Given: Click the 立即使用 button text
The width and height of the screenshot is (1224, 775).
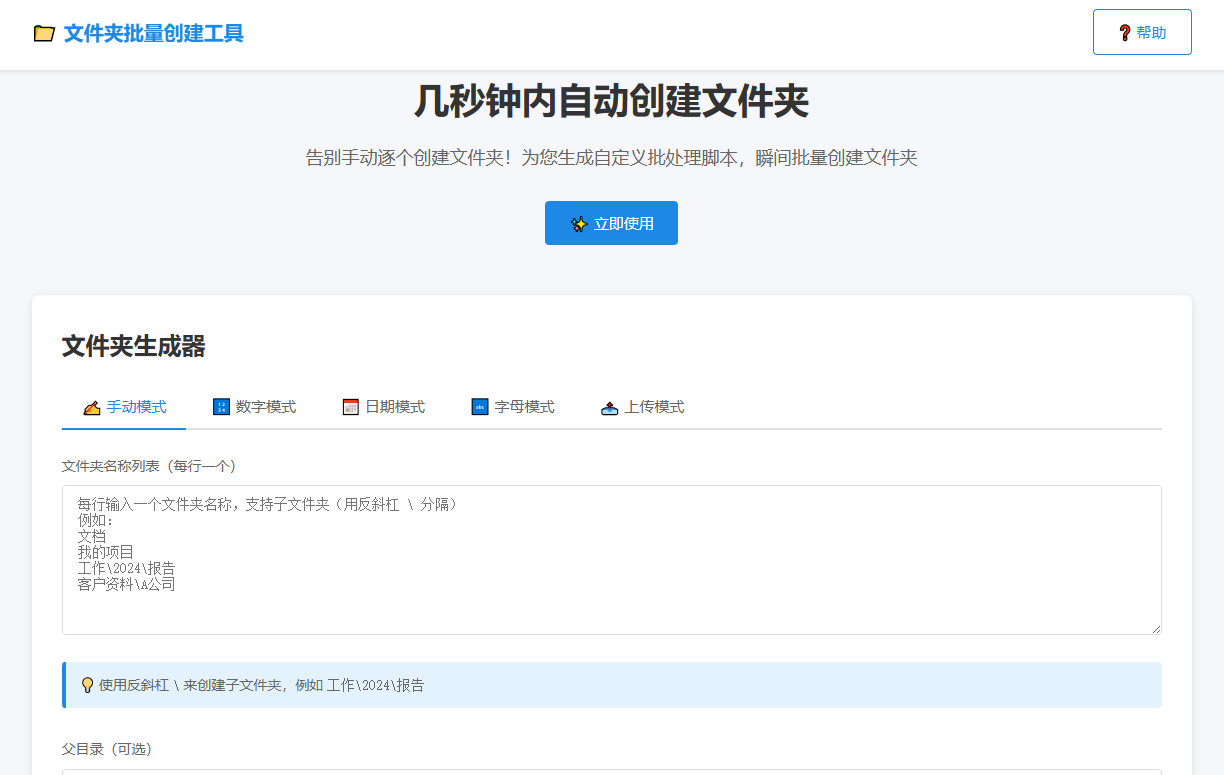Looking at the screenshot, I should (x=624, y=224).
